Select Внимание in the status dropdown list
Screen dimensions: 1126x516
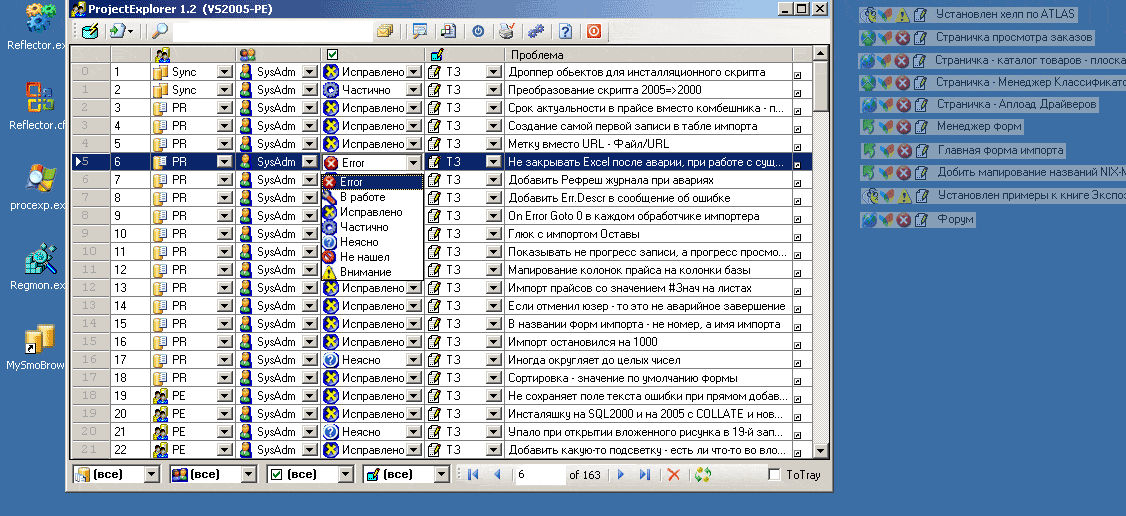pyautogui.click(x=372, y=272)
